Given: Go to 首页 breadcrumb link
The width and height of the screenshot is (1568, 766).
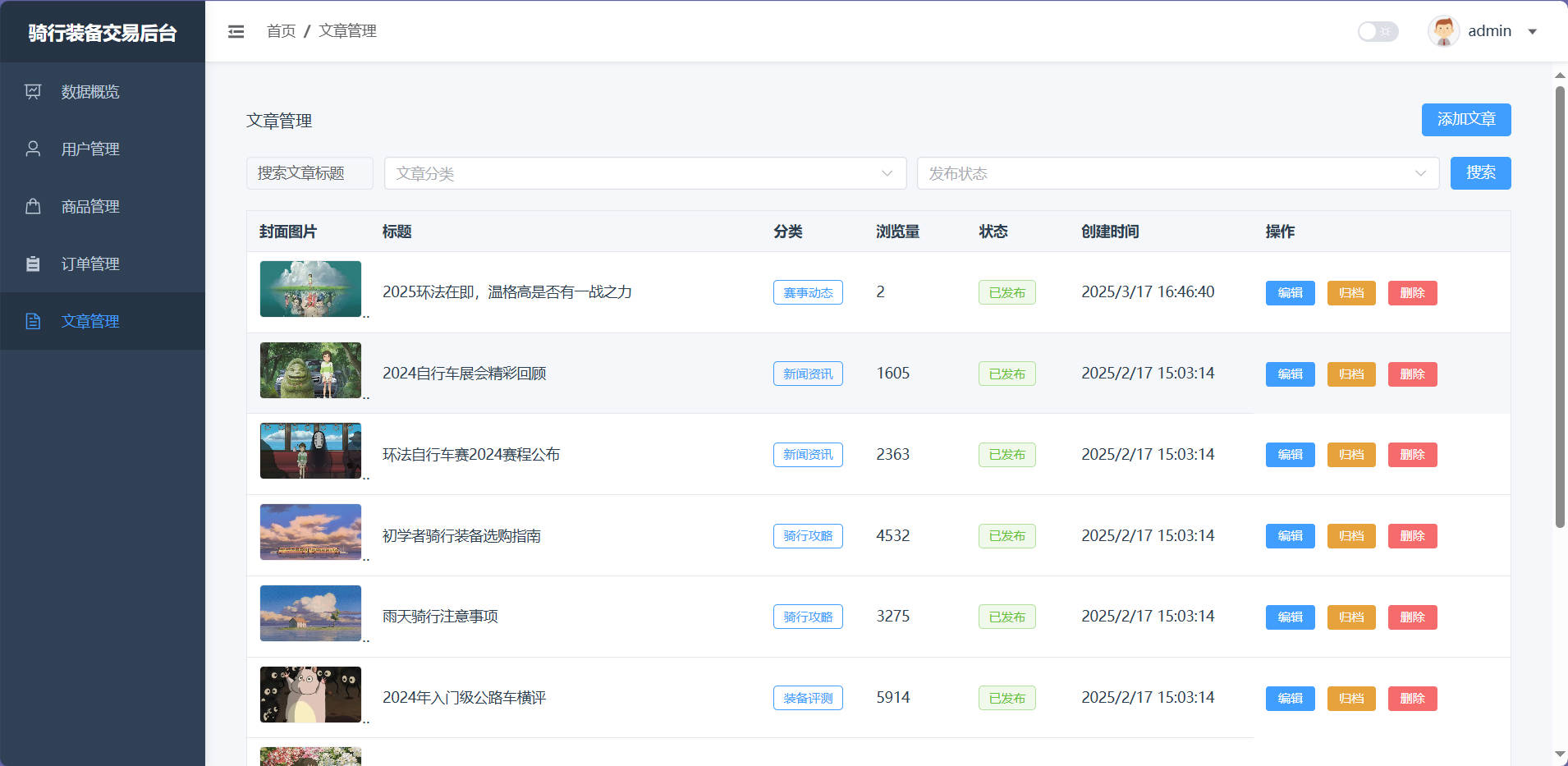Looking at the screenshot, I should click(x=281, y=31).
